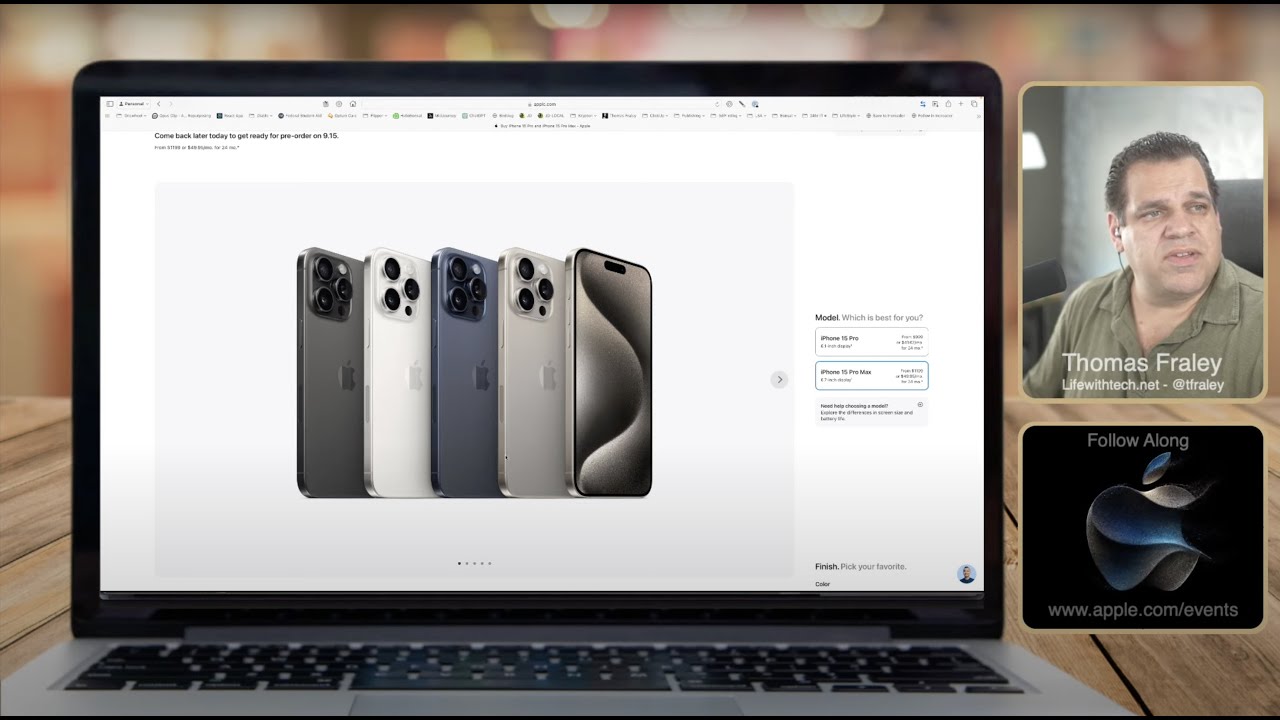Expand the Flipper bookmarks folder

375,116
